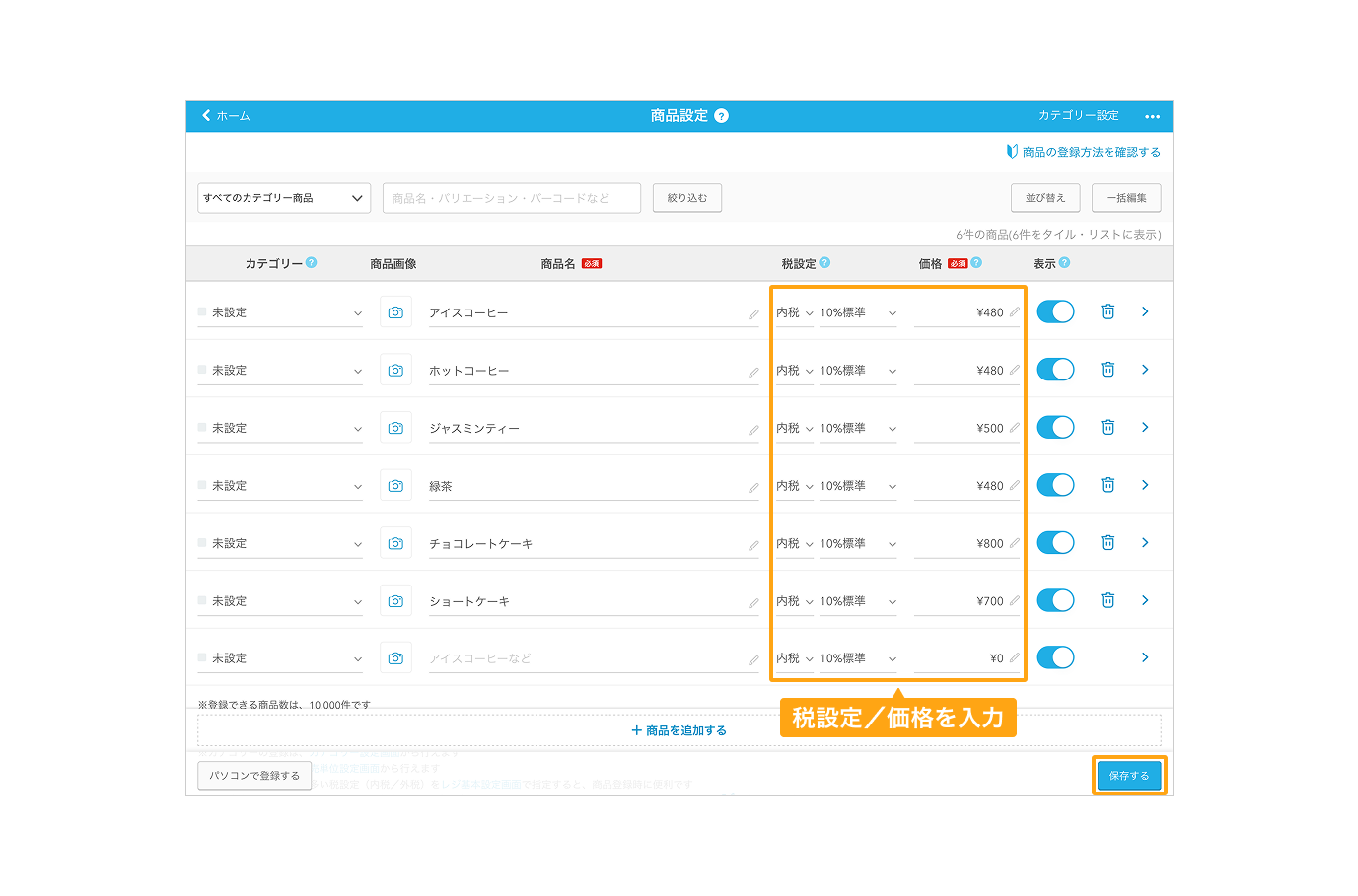Edit the ¥700 price field for ショートケーキ

tap(967, 601)
